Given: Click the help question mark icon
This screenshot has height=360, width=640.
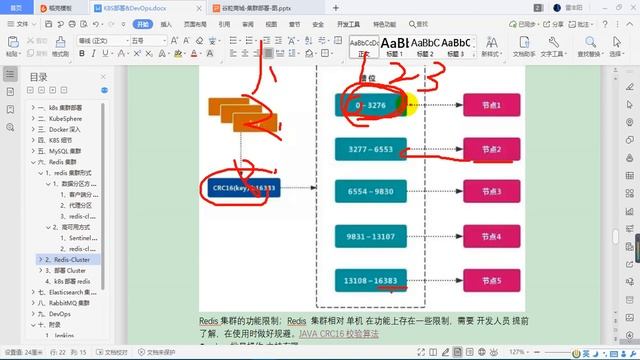Looking at the screenshot, I should pos(605,24).
